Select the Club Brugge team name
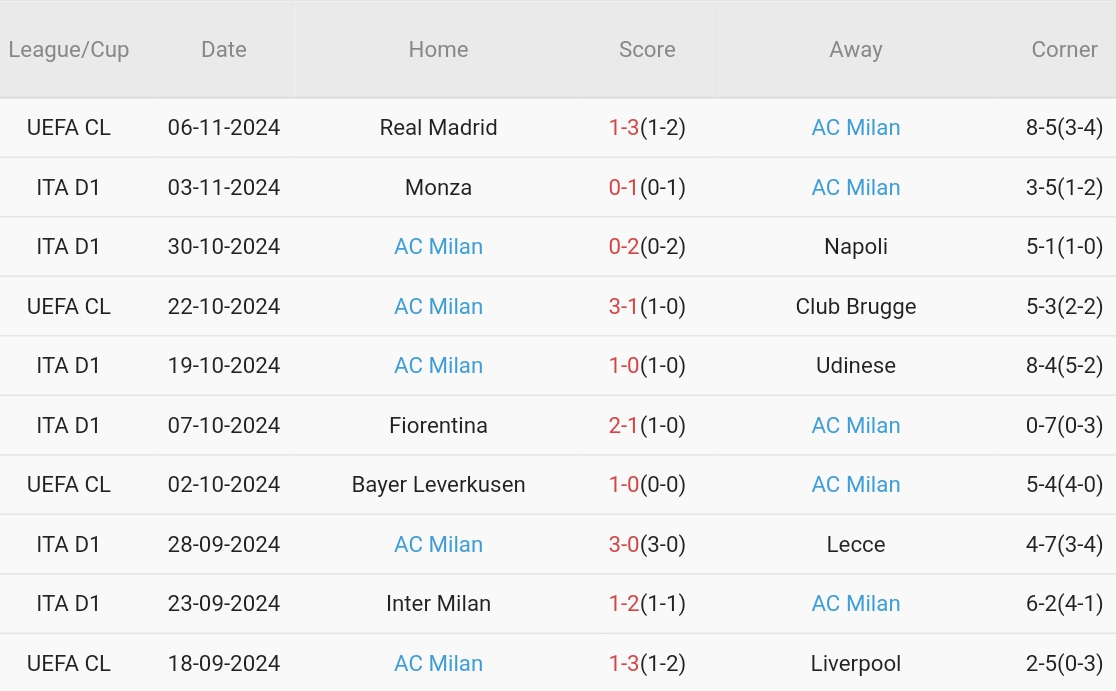Image resolution: width=1116 pixels, height=691 pixels. [x=856, y=306]
